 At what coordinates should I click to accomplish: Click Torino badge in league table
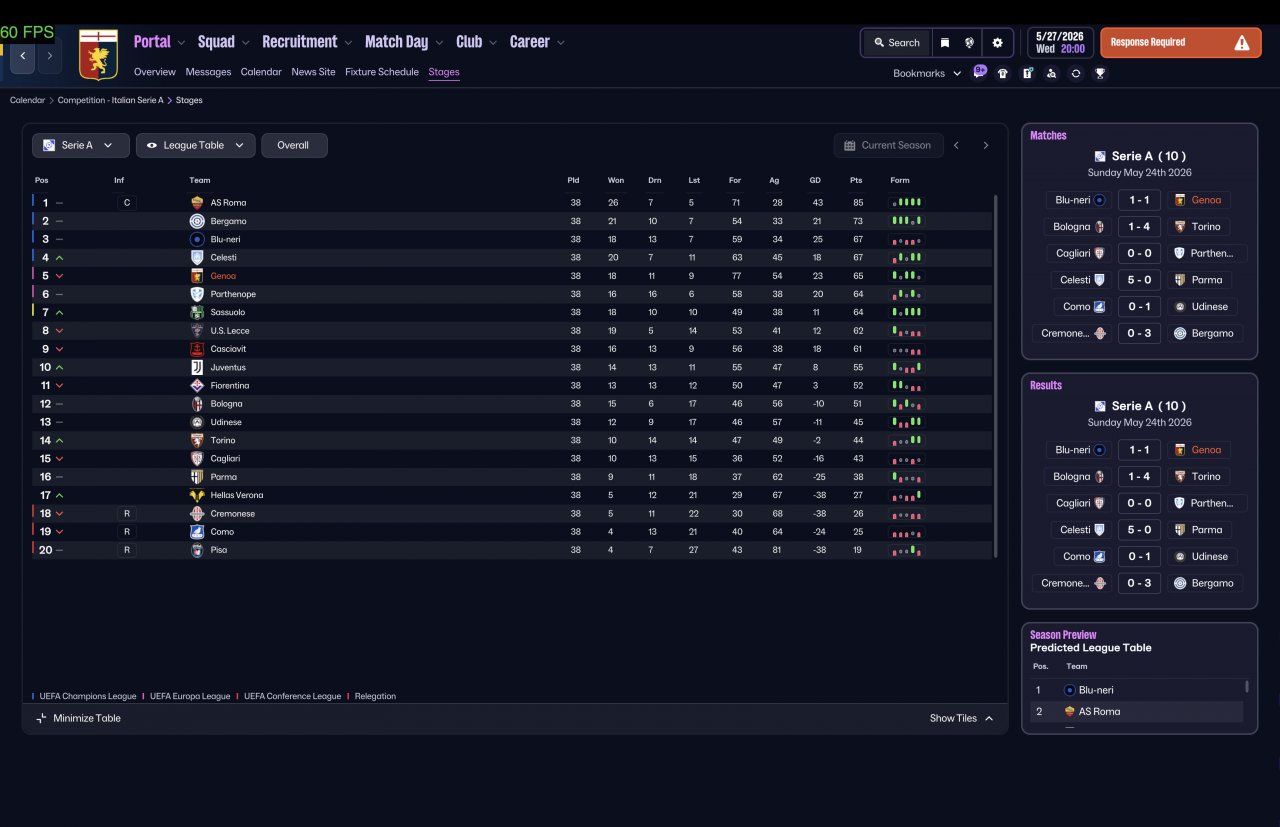197,440
